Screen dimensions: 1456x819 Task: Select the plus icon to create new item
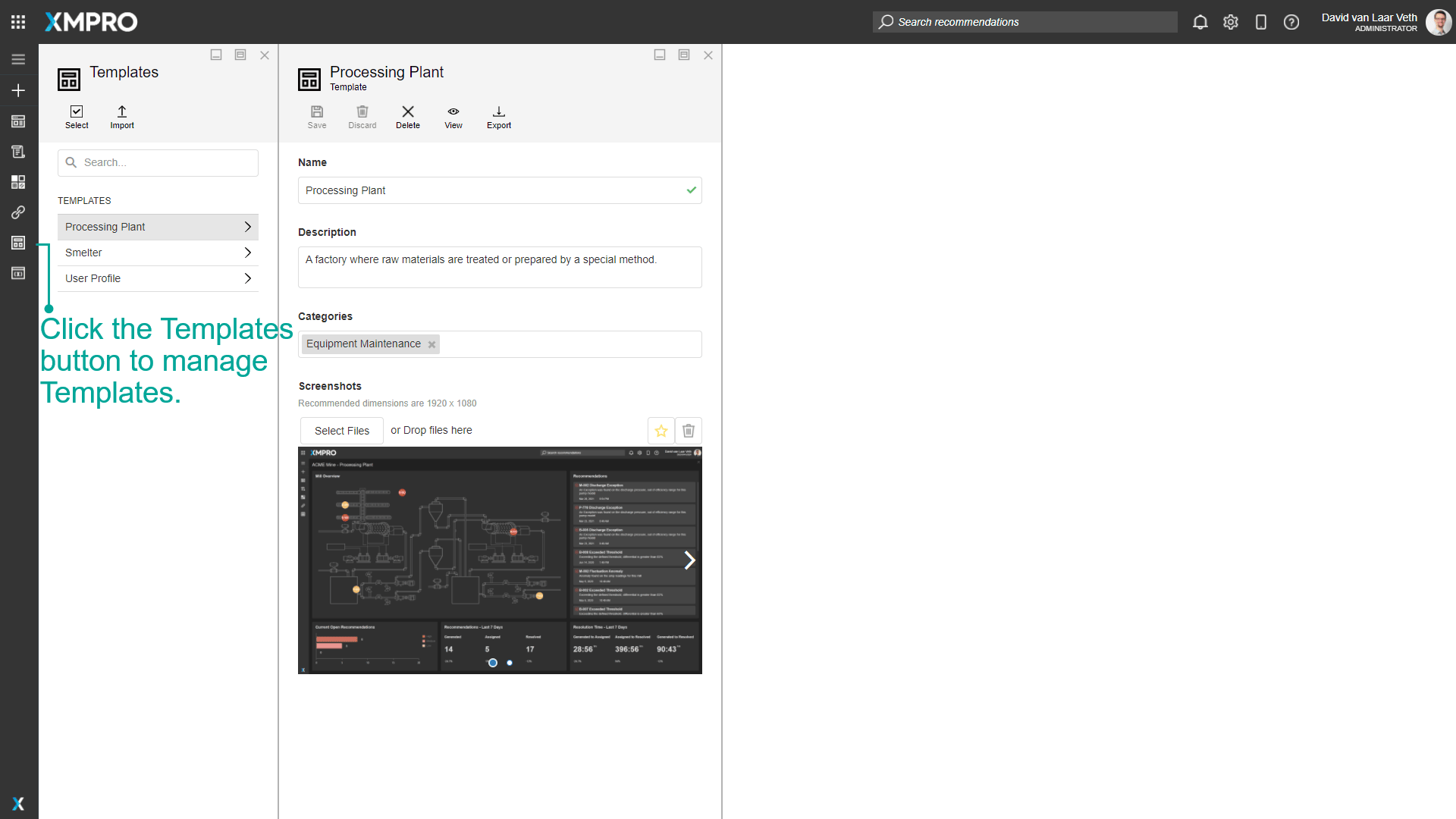tap(18, 89)
